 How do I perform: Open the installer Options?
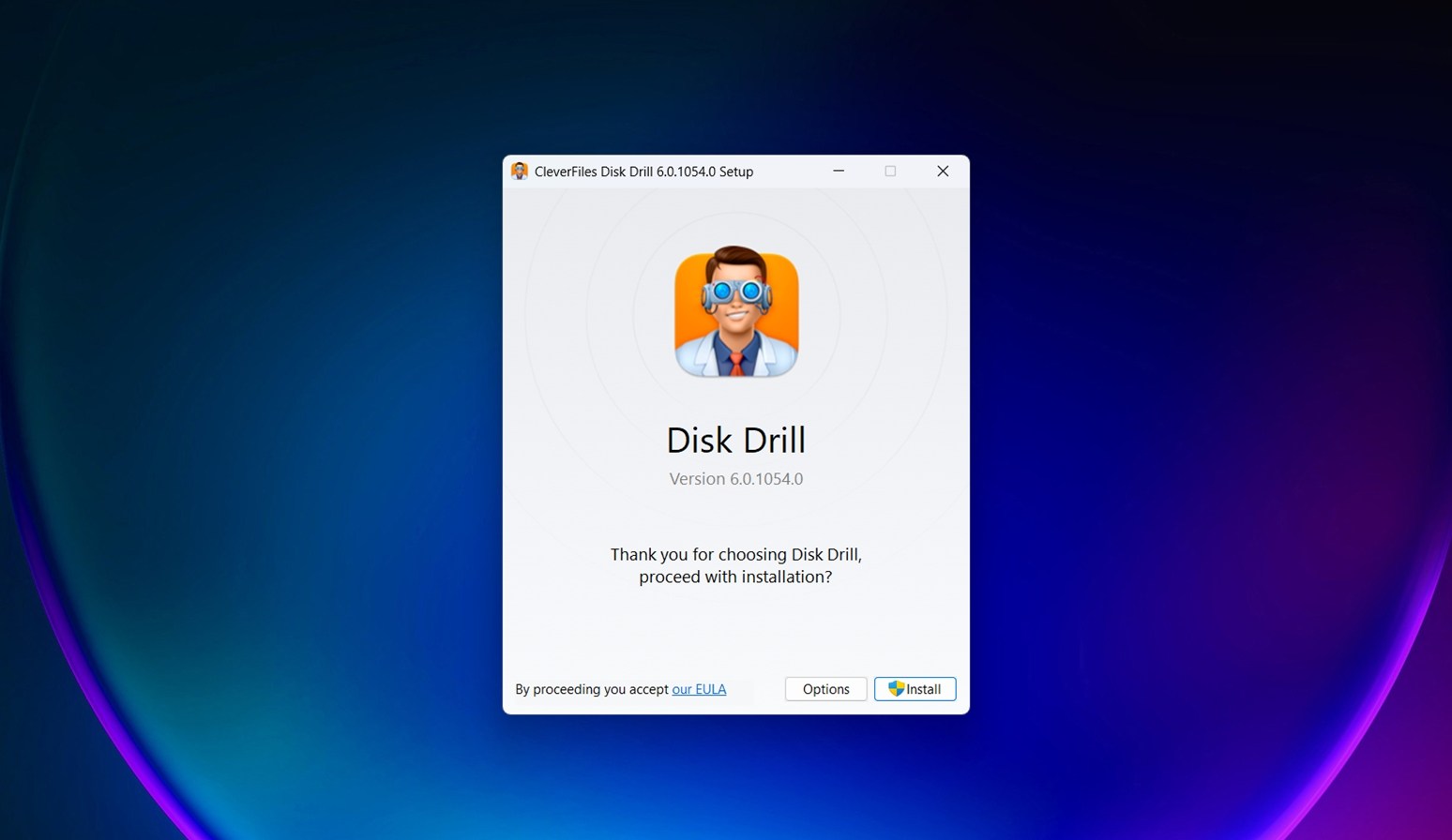pos(825,689)
